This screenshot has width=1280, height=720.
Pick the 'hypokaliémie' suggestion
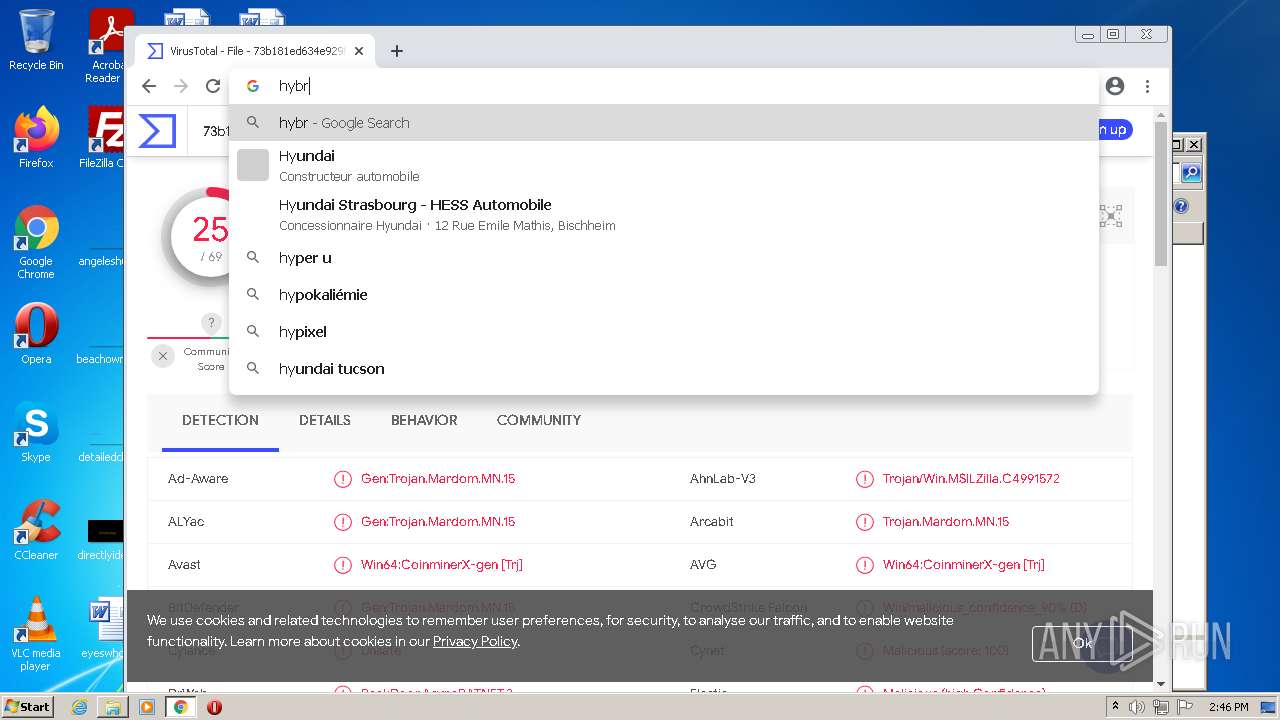(664, 295)
